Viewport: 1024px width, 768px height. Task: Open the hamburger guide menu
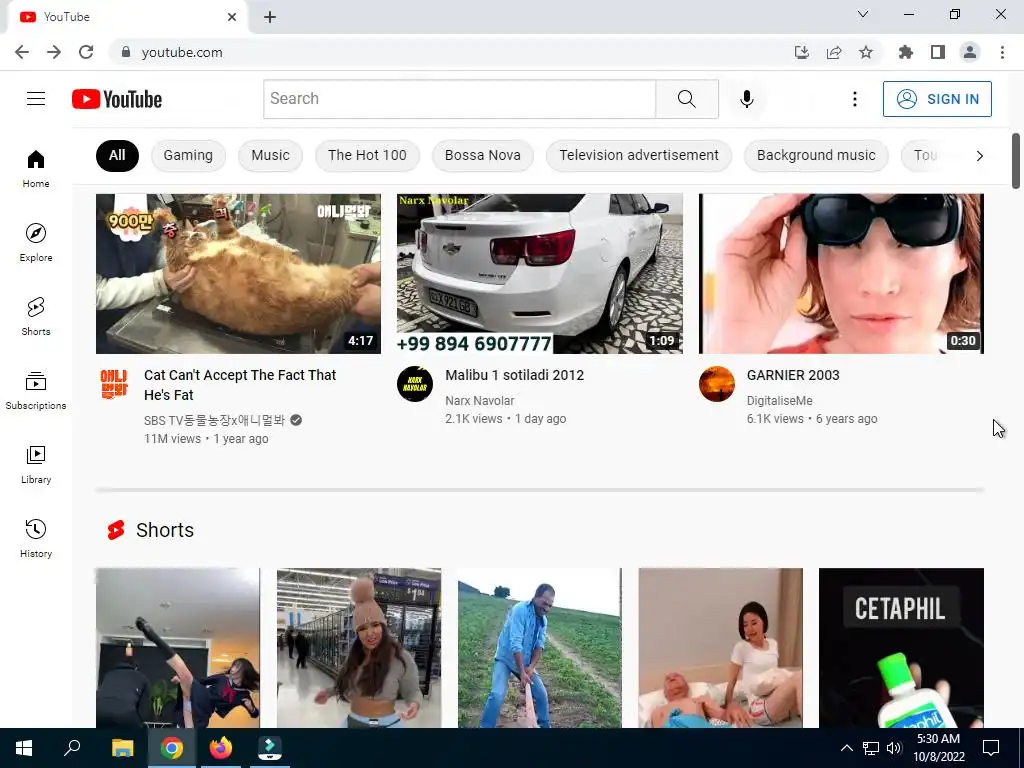pyautogui.click(x=36, y=99)
